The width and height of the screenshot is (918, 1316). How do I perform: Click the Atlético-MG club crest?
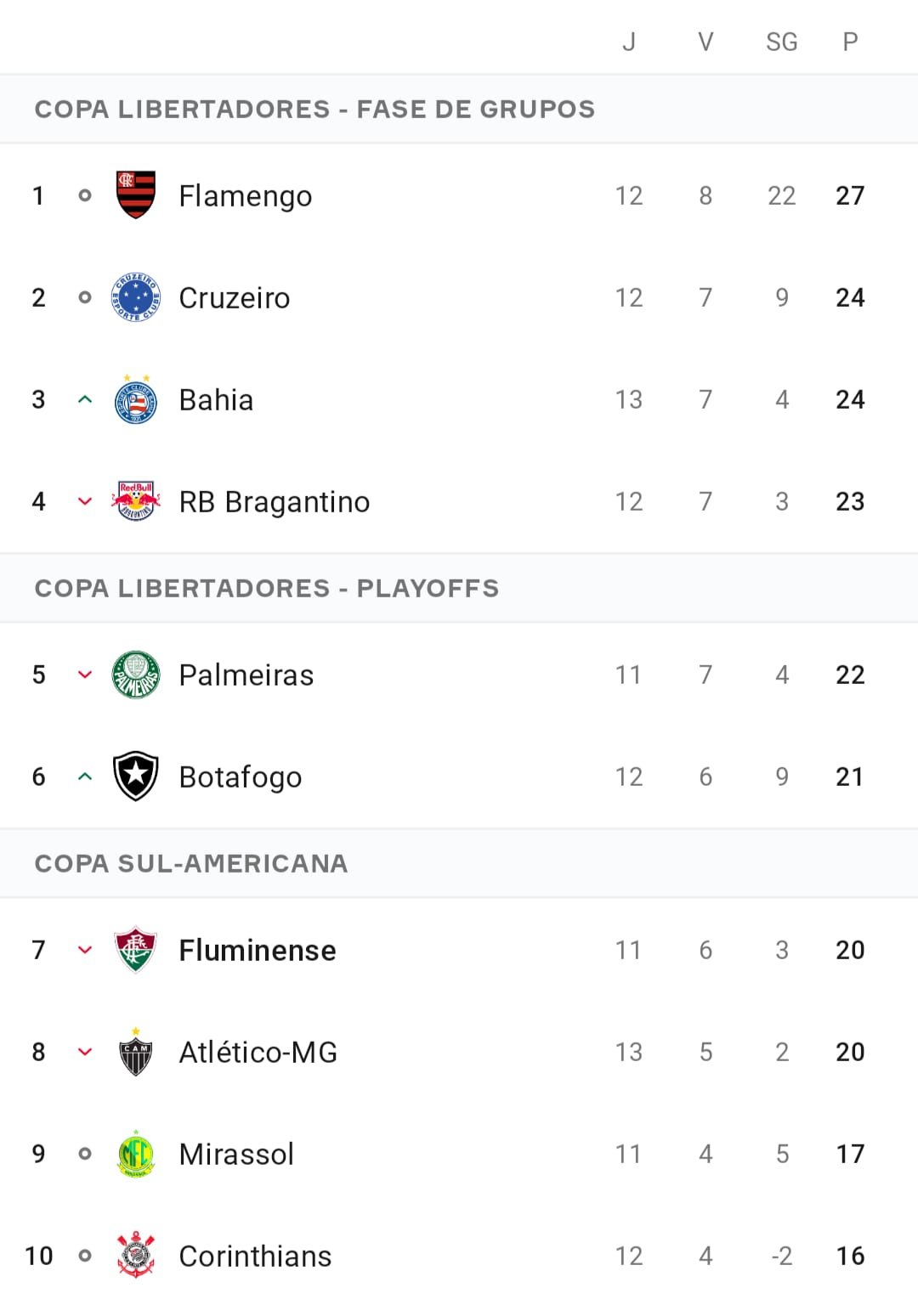(136, 1052)
